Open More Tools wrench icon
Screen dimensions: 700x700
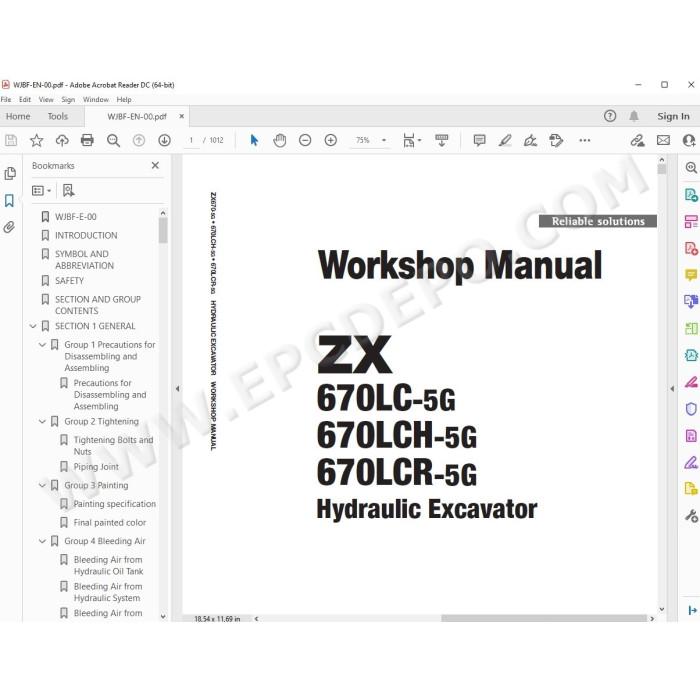pyautogui.click(x=691, y=516)
